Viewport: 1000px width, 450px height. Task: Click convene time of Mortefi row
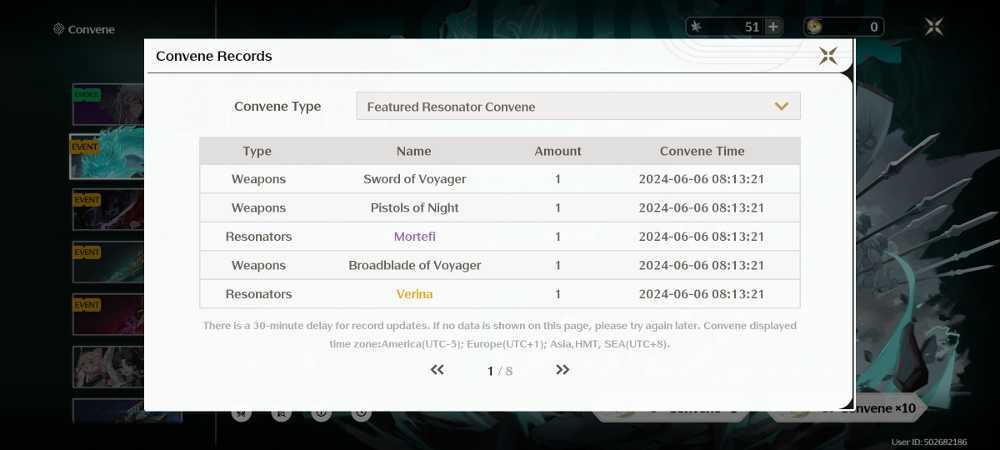tap(702, 236)
